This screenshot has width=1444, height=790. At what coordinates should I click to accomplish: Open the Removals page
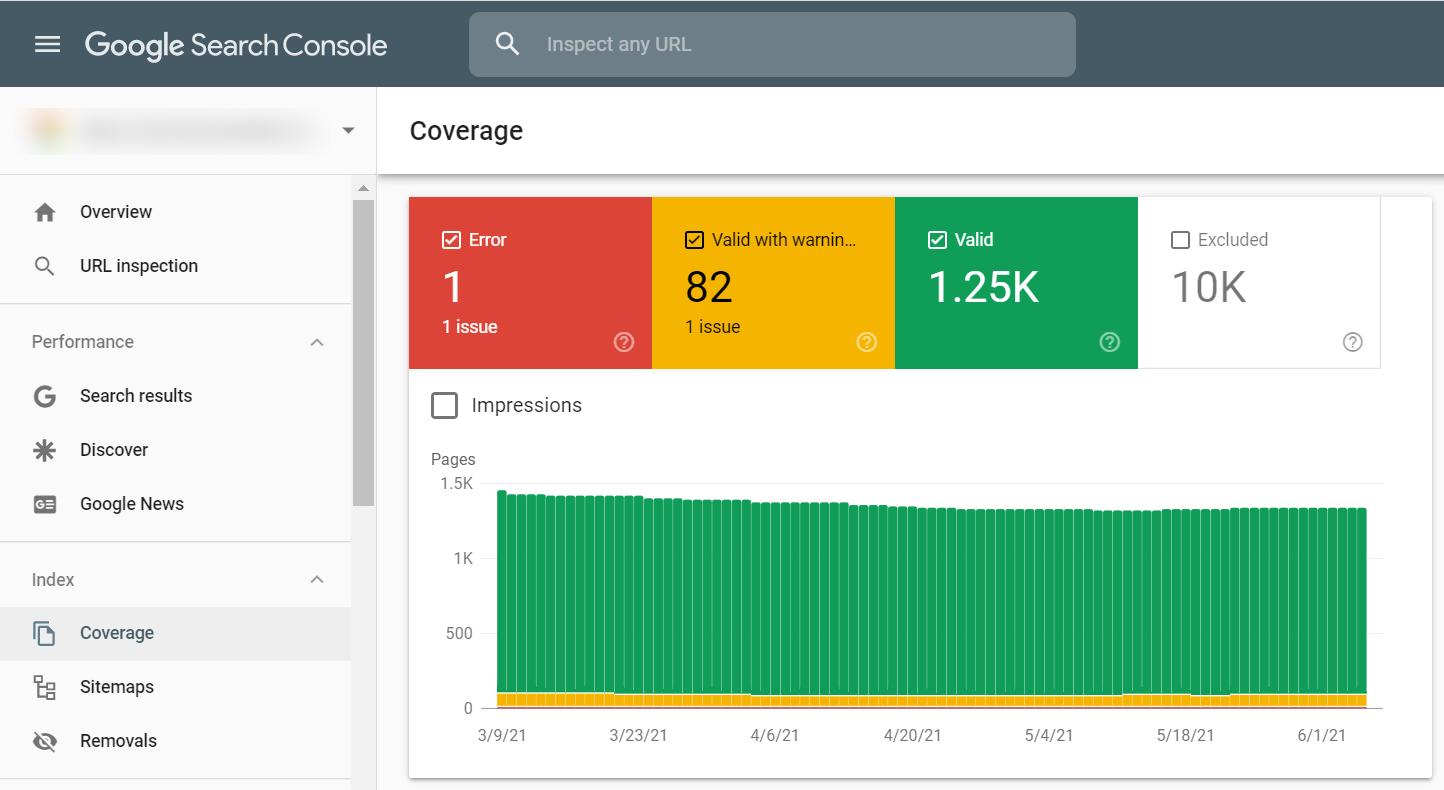tap(175, 741)
